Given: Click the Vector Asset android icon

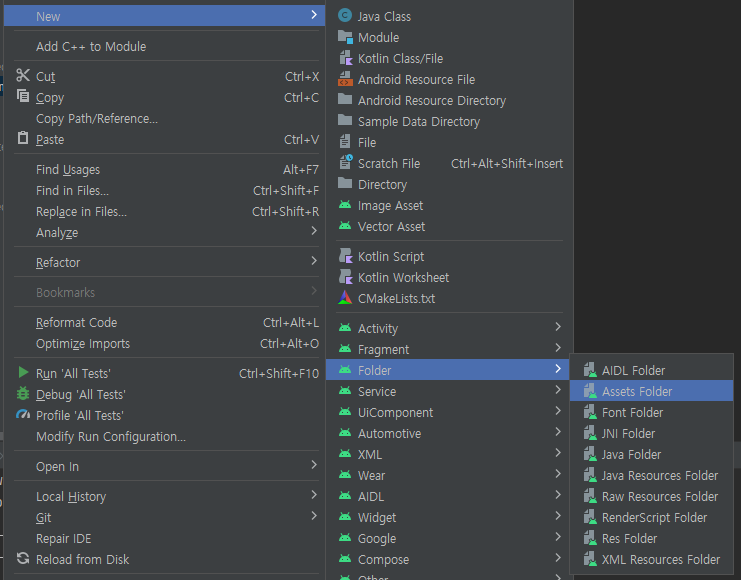Looking at the screenshot, I should coord(345,226).
